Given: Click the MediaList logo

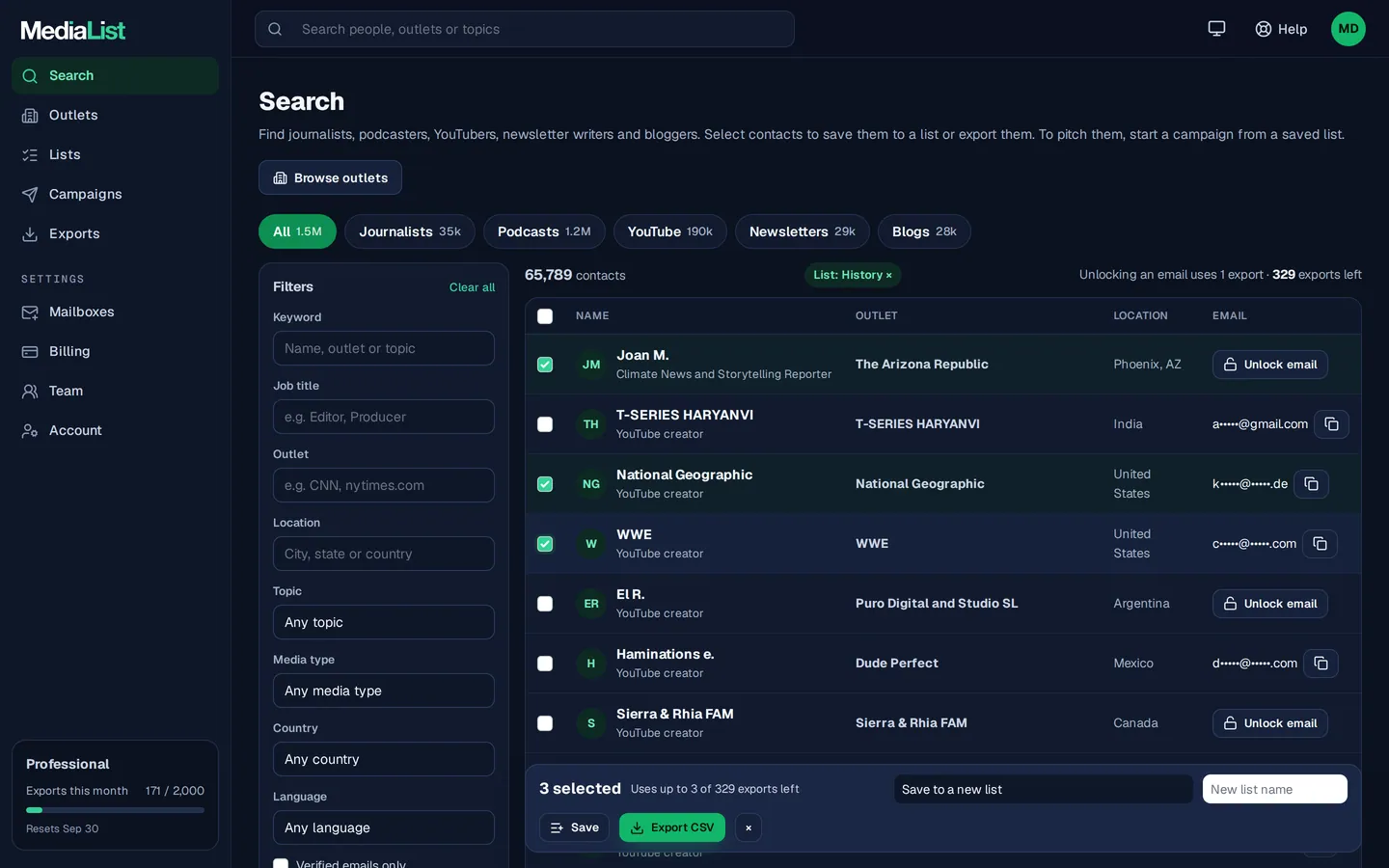Looking at the screenshot, I should coord(73,30).
